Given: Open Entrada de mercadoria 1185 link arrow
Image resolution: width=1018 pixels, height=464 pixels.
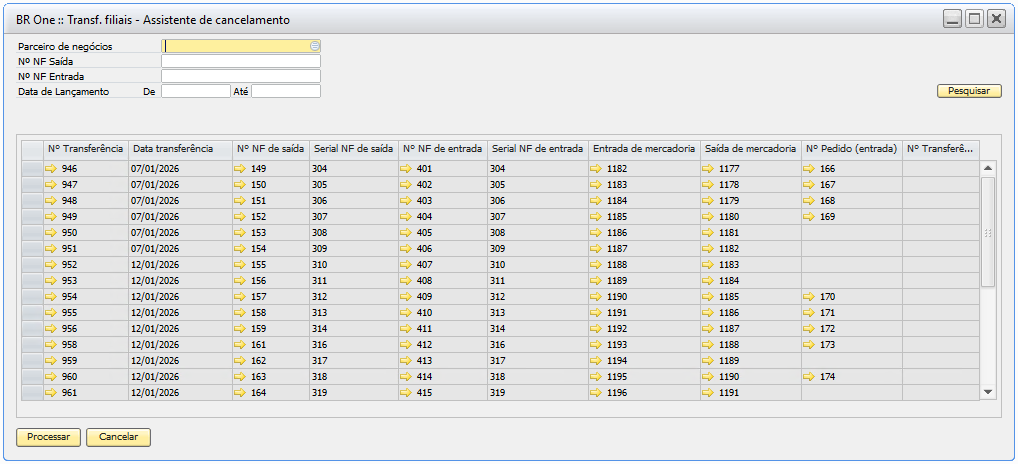Looking at the screenshot, I should [x=595, y=217].
